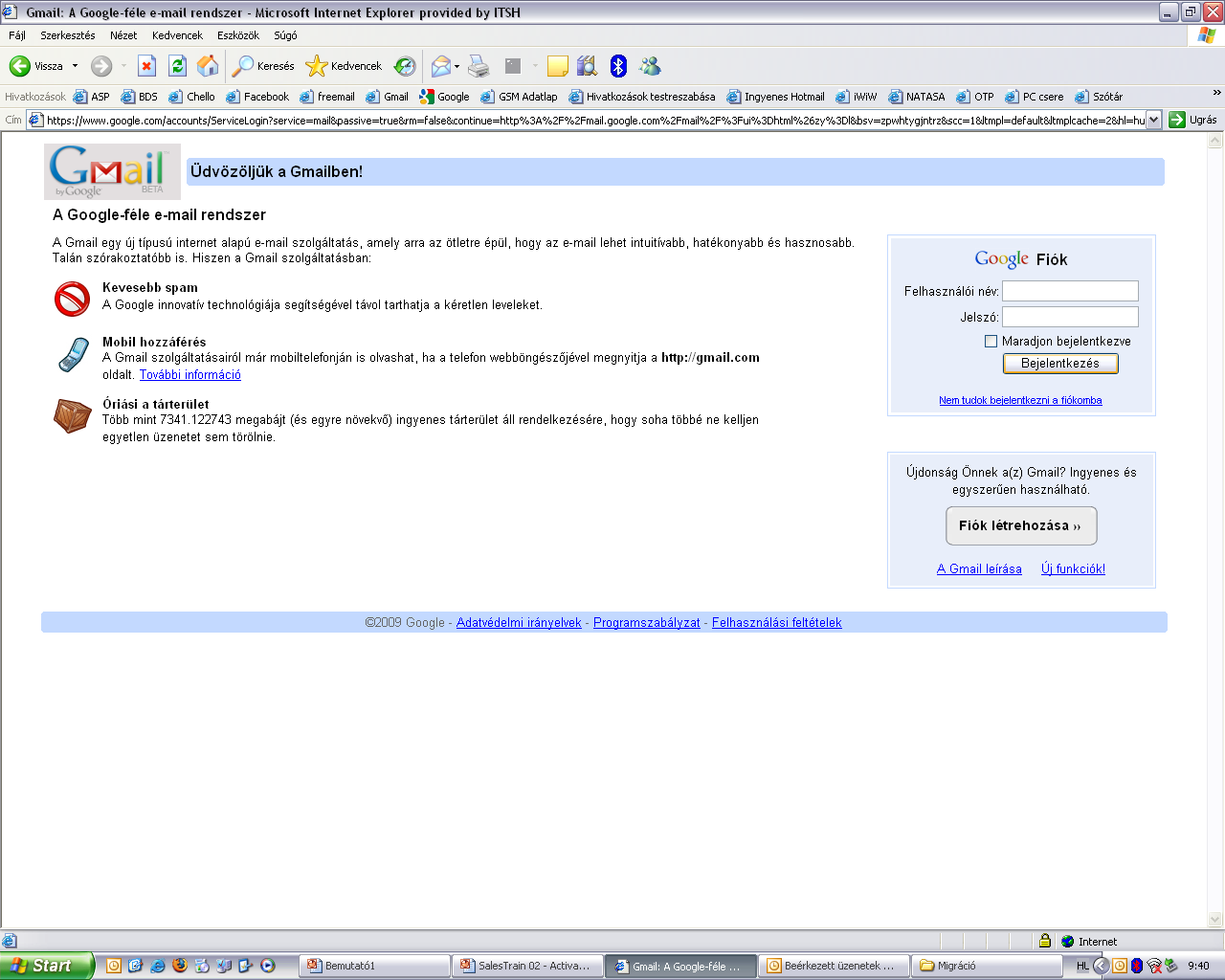Open the Facebook links bar shortcut

257,97
